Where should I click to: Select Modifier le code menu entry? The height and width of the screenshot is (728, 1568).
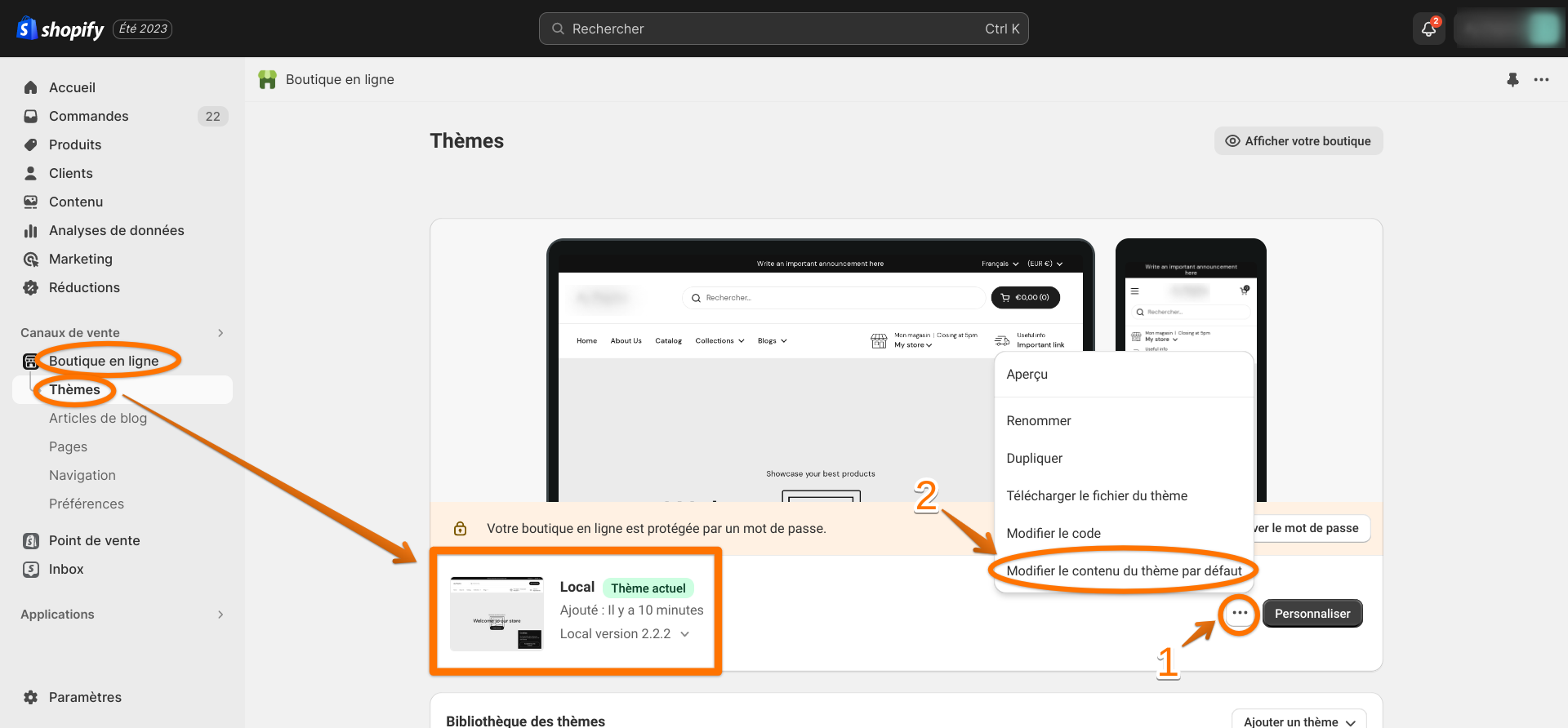point(1124,533)
